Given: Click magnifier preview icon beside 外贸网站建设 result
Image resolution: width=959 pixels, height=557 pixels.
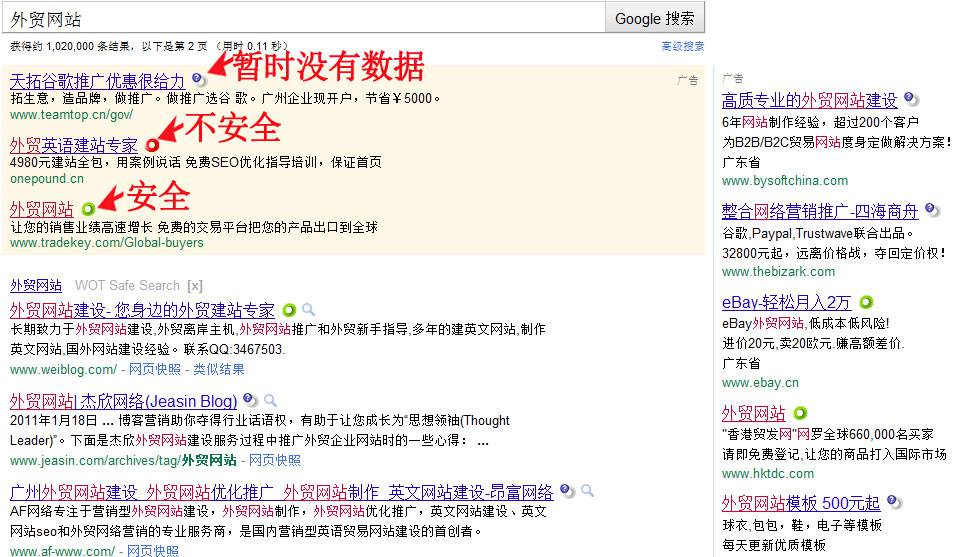Looking at the screenshot, I should pyautogui.click(x=309, y=309).
